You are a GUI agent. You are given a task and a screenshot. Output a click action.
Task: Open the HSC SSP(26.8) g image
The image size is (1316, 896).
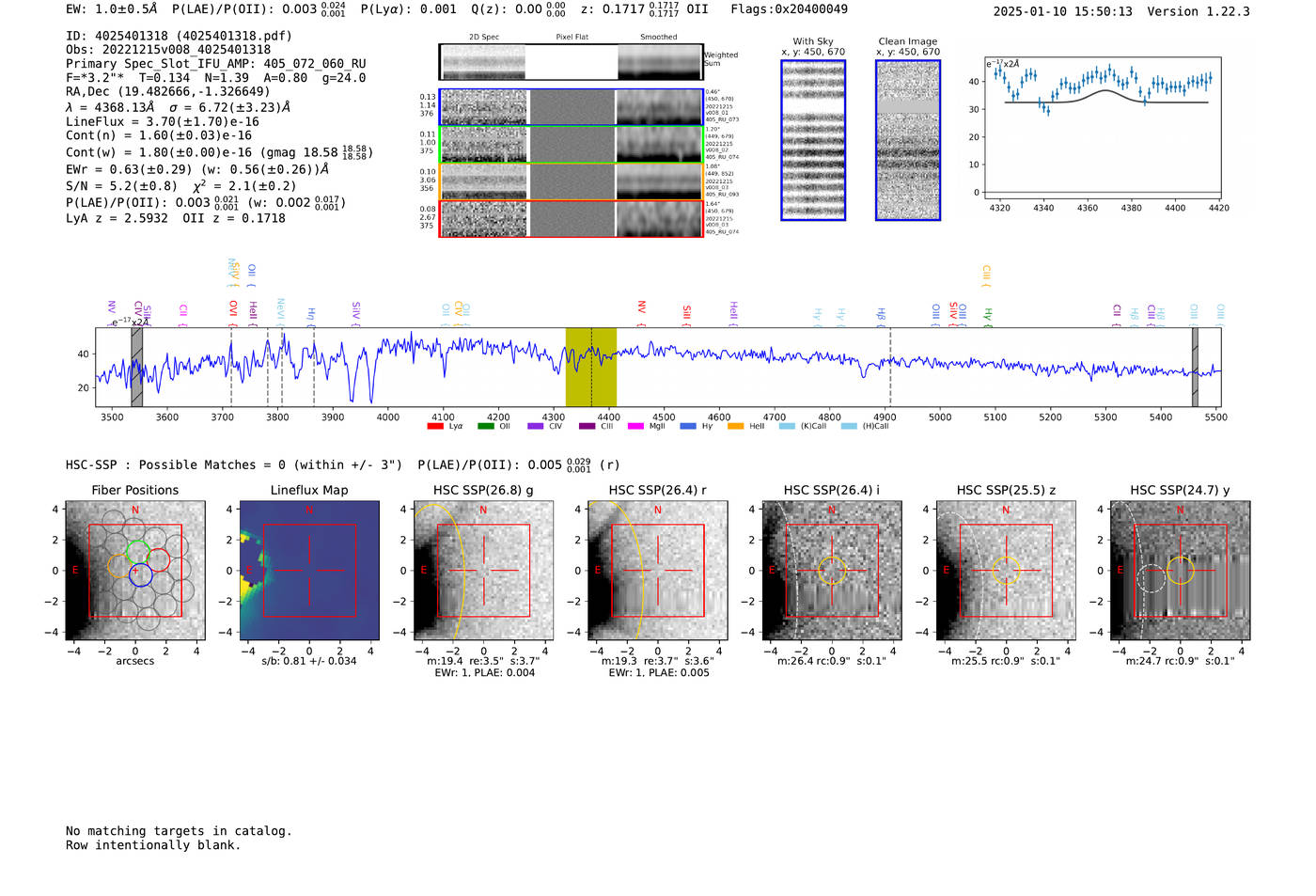coord(483,571)
